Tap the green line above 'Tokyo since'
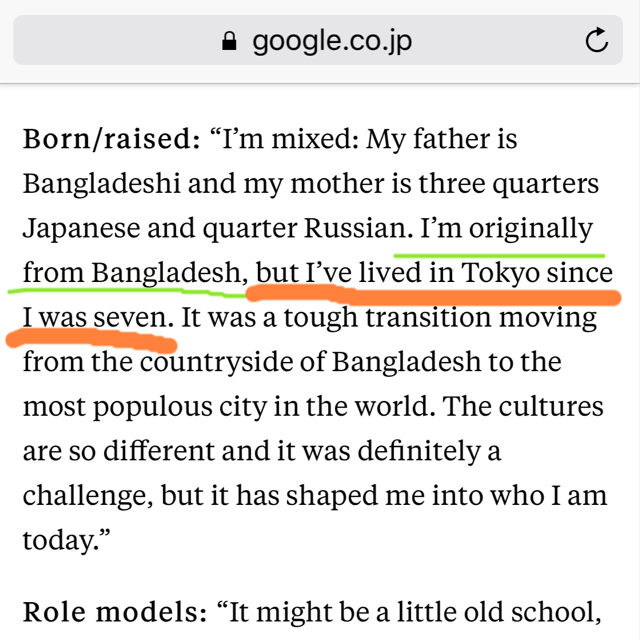 (499, 256)
